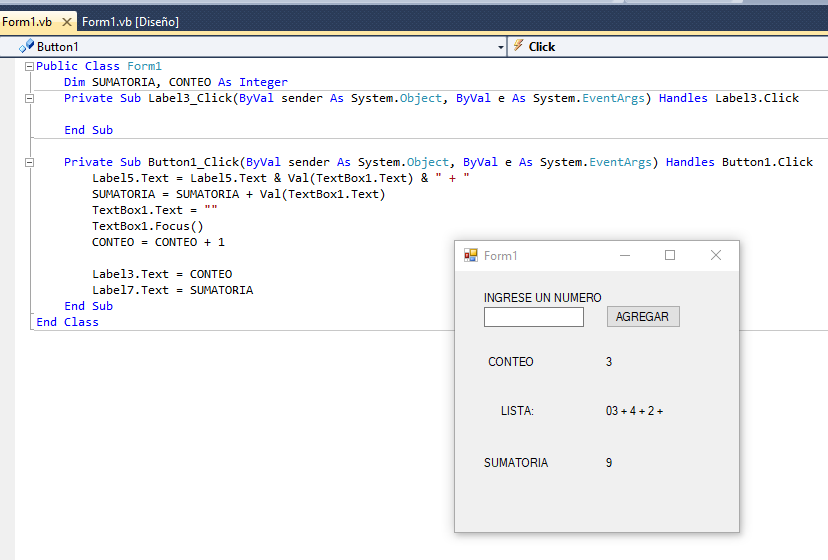Collapse the Label3_Click sub
The image size is (828, 560).
click(30, 98)
